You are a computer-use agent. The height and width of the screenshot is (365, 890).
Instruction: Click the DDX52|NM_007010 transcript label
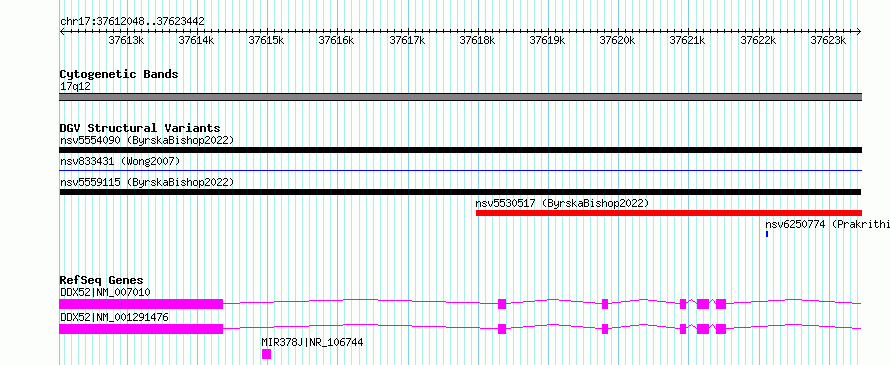pos(105,292)
